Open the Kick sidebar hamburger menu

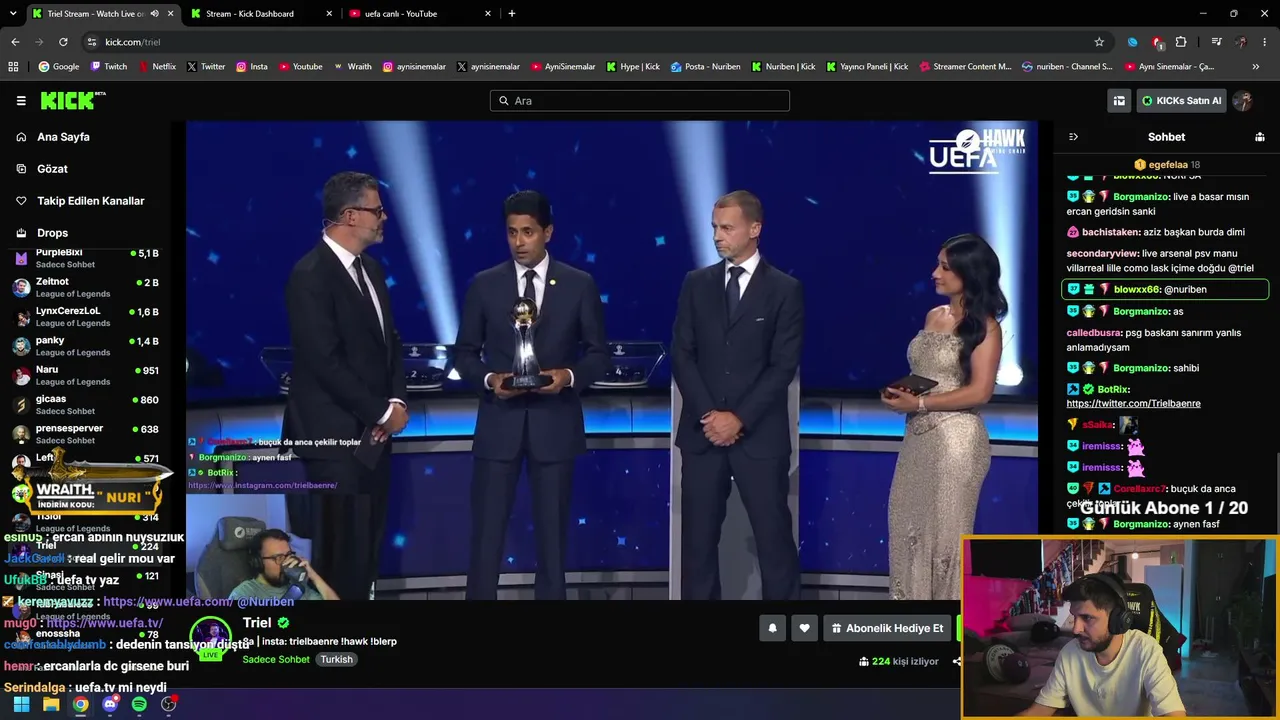(x=21, y=101)
